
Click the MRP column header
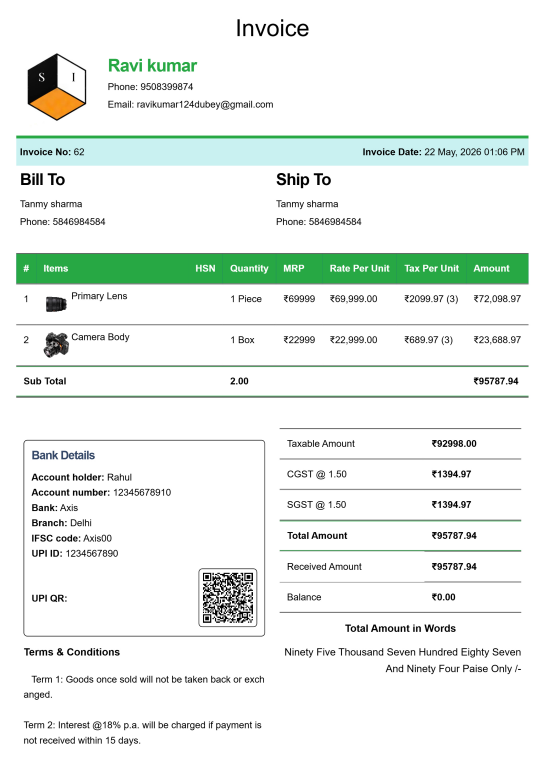click(293, 268)
